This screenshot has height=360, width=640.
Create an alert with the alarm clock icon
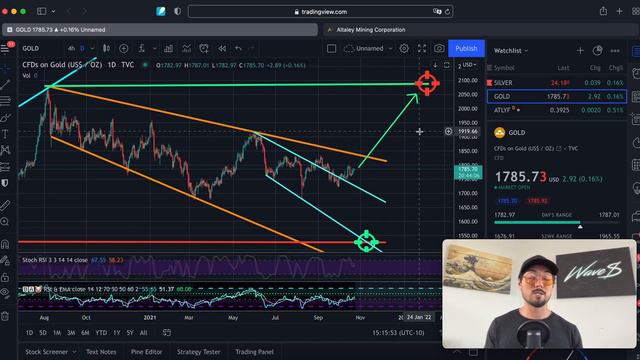[x=204, y=49]
